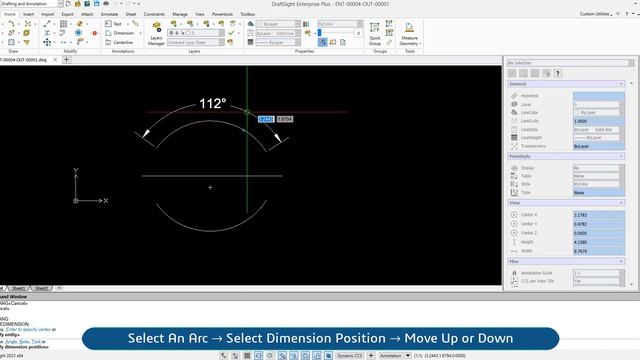Open the Manage ribbon tab
The image size is (640, 360).
point(180,14)
